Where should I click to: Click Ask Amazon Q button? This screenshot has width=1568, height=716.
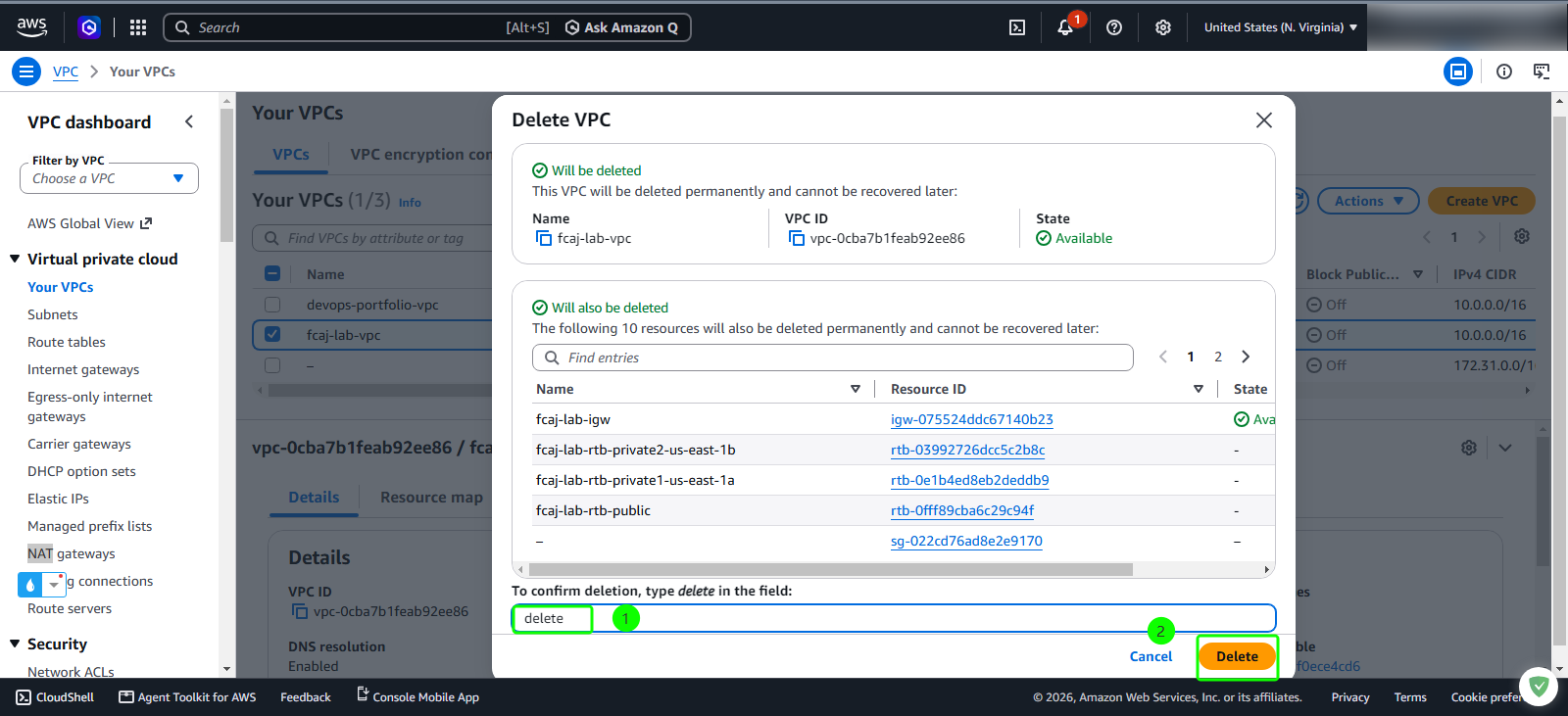621,27
